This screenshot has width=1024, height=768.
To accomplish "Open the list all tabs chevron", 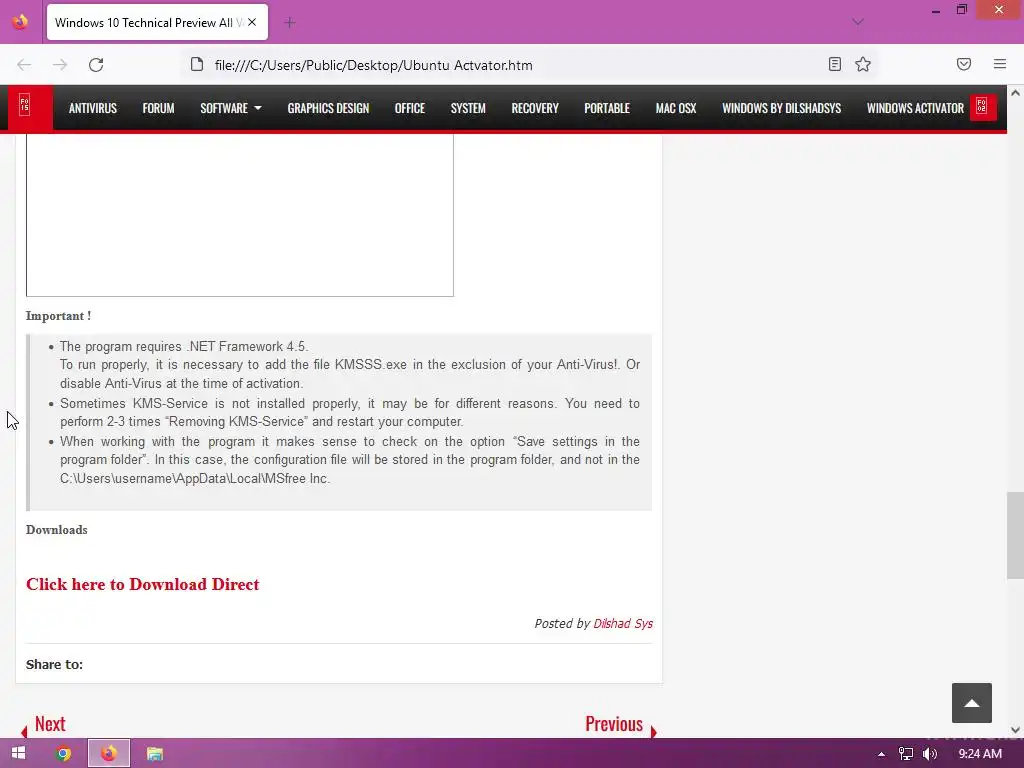I will [858, 22].
